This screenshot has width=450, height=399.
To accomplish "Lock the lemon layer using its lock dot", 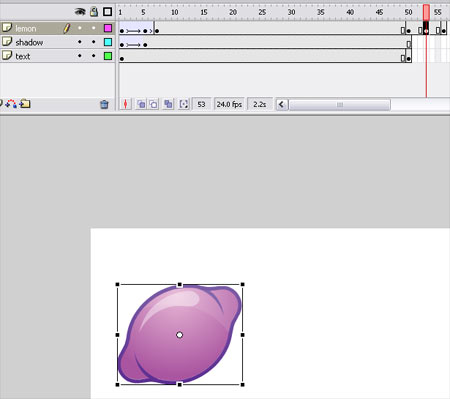I will [x=94, y=28].
